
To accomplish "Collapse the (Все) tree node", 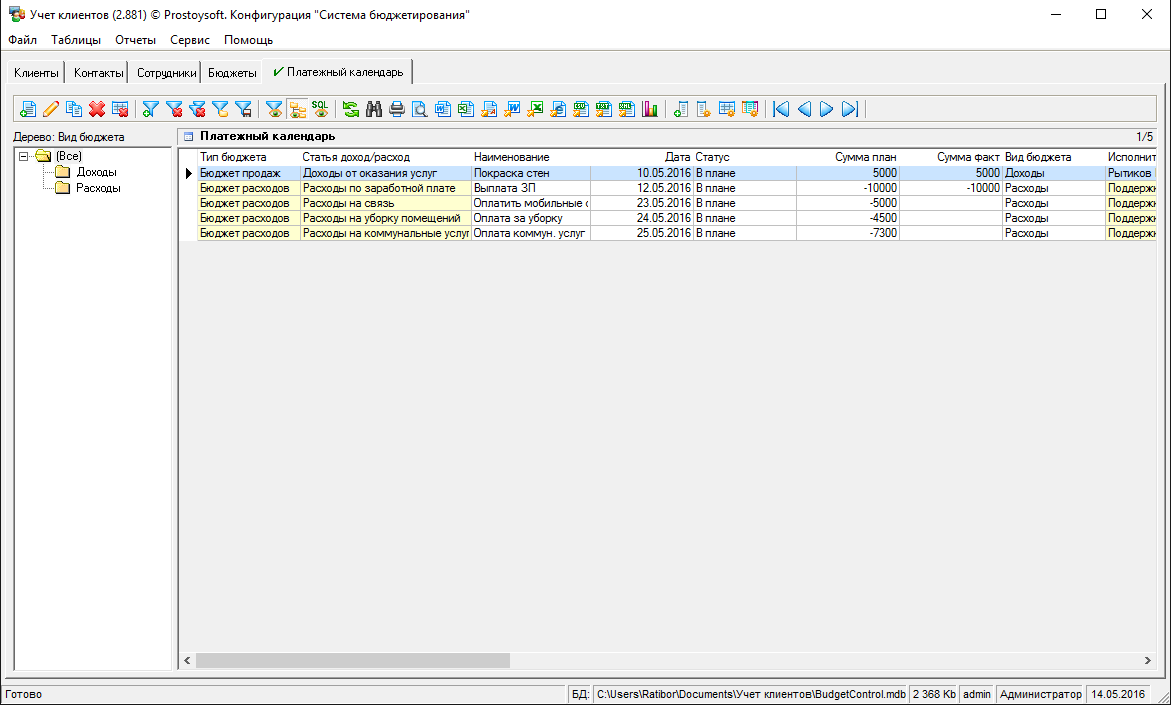I will 23,156.
